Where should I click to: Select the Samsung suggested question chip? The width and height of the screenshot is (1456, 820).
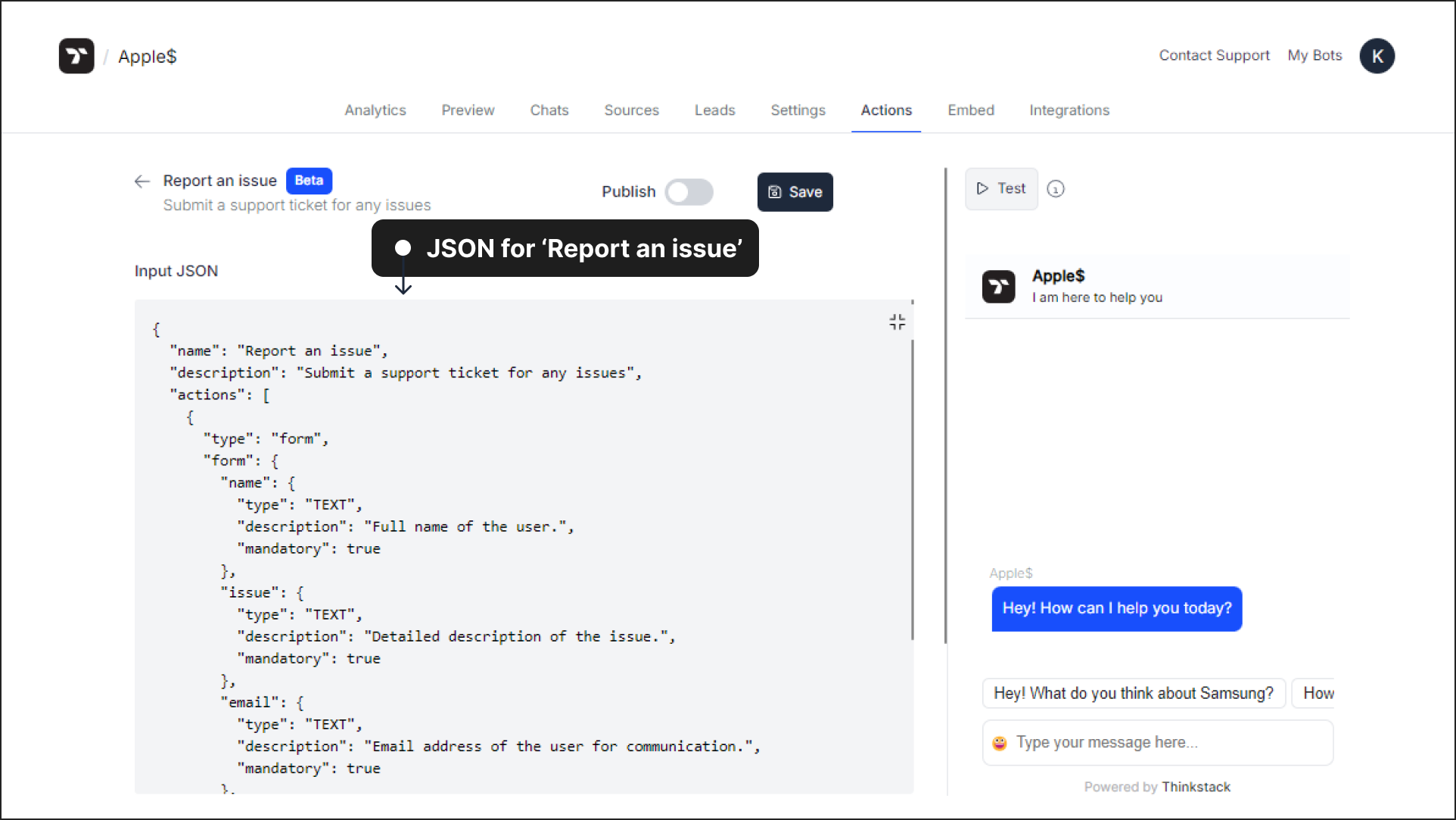(x=1134, y=694)
